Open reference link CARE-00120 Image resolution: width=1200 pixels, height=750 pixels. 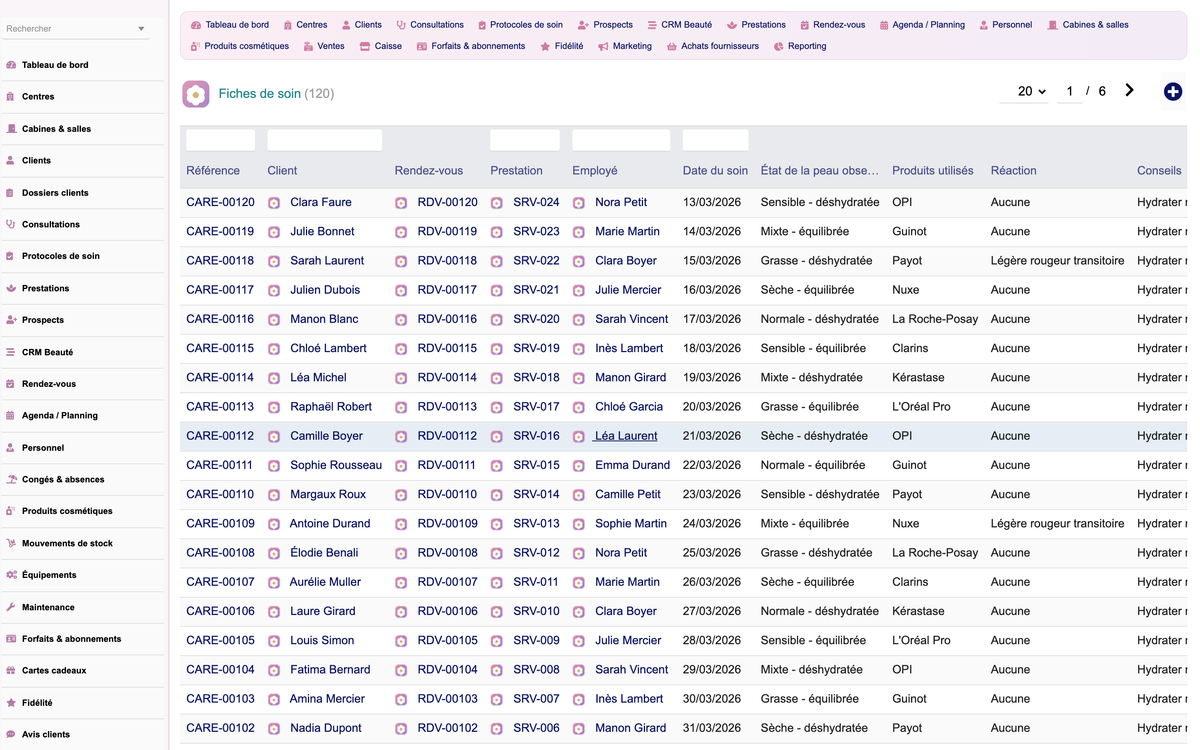pyautogui.click(x=220, y=202)
